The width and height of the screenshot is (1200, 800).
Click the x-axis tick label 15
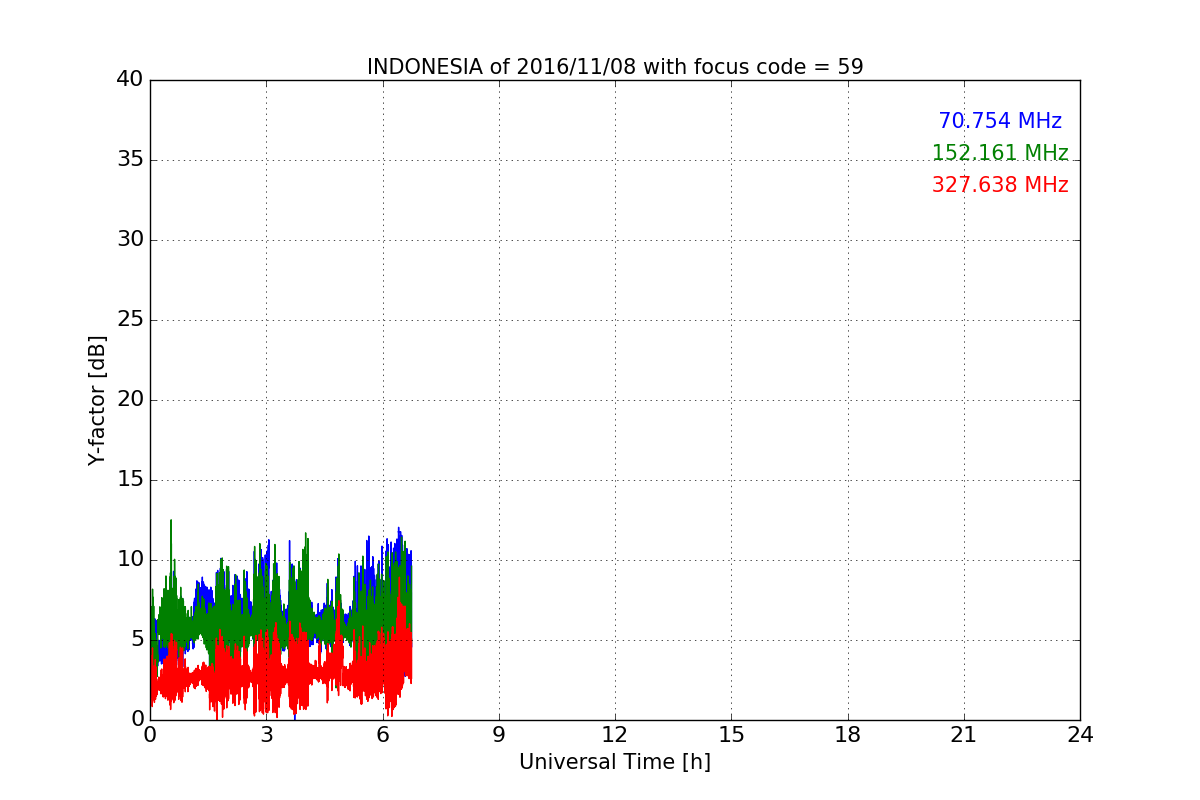(731, 735)
